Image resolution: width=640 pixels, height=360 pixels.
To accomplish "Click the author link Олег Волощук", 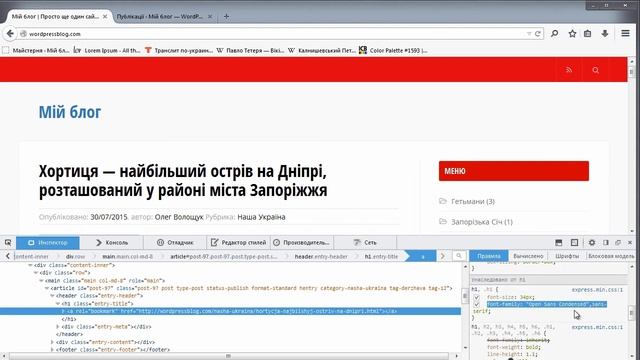I will click(179, 217).
